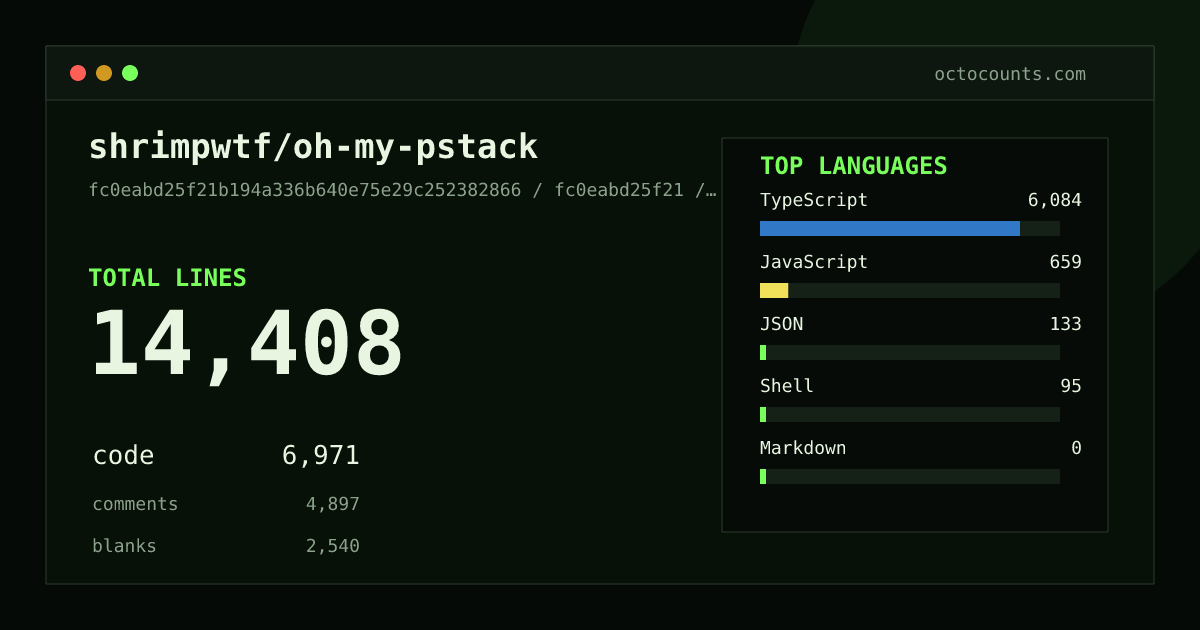Click the shrimpwtf/oh-my-pstack repository title
This screenshot has height=630, width=1200.
(x=313, y=147)
